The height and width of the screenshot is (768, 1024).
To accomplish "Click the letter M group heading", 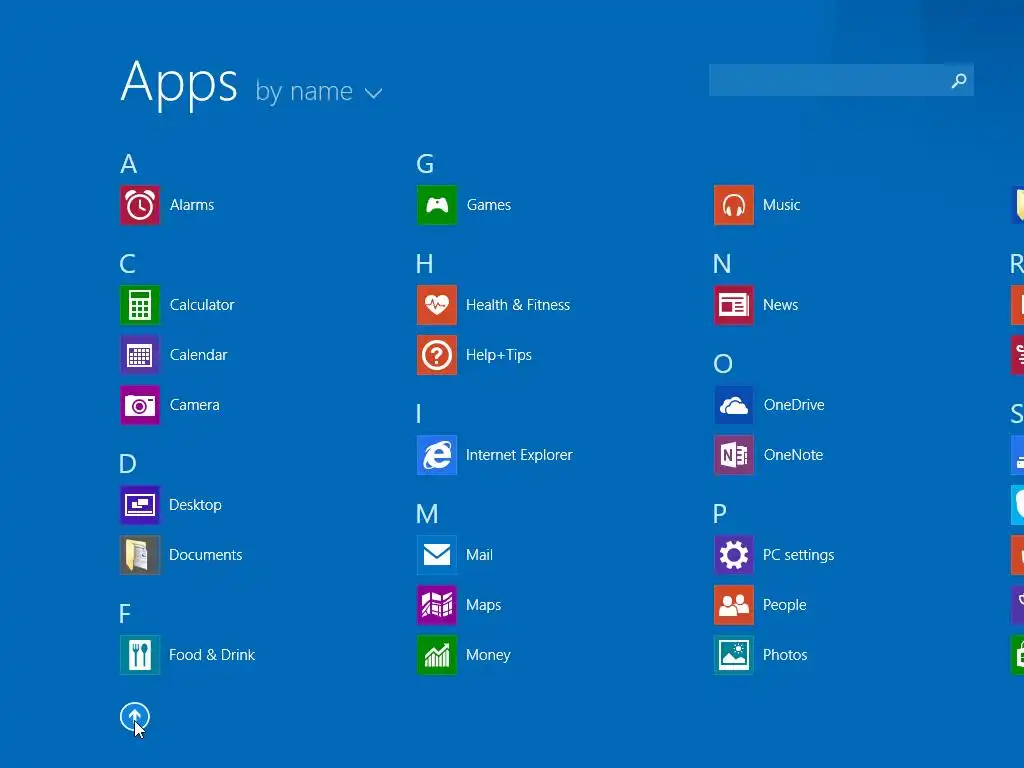I will coord(427,514).
